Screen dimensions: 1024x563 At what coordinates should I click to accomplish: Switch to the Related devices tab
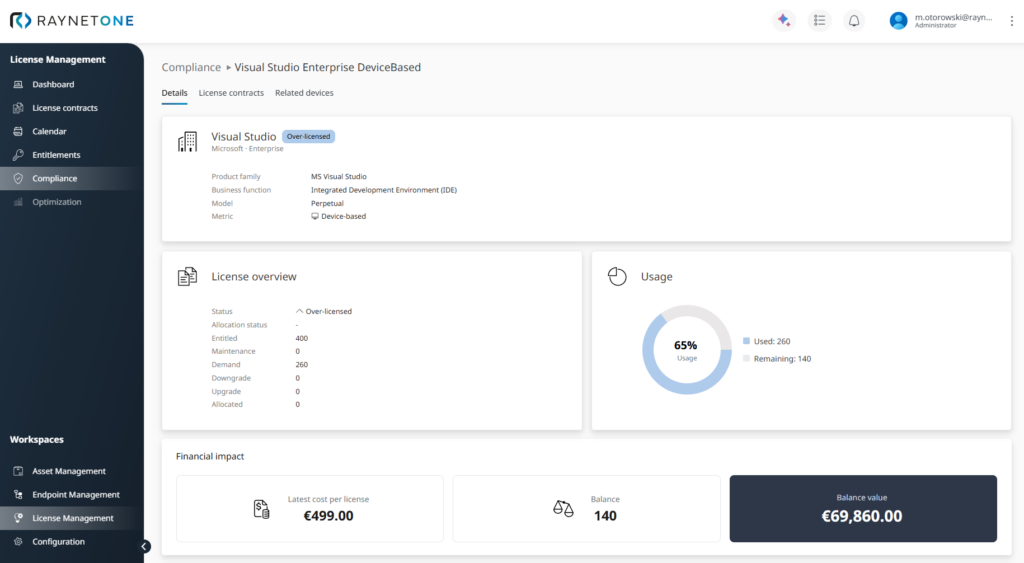[304, 93]
